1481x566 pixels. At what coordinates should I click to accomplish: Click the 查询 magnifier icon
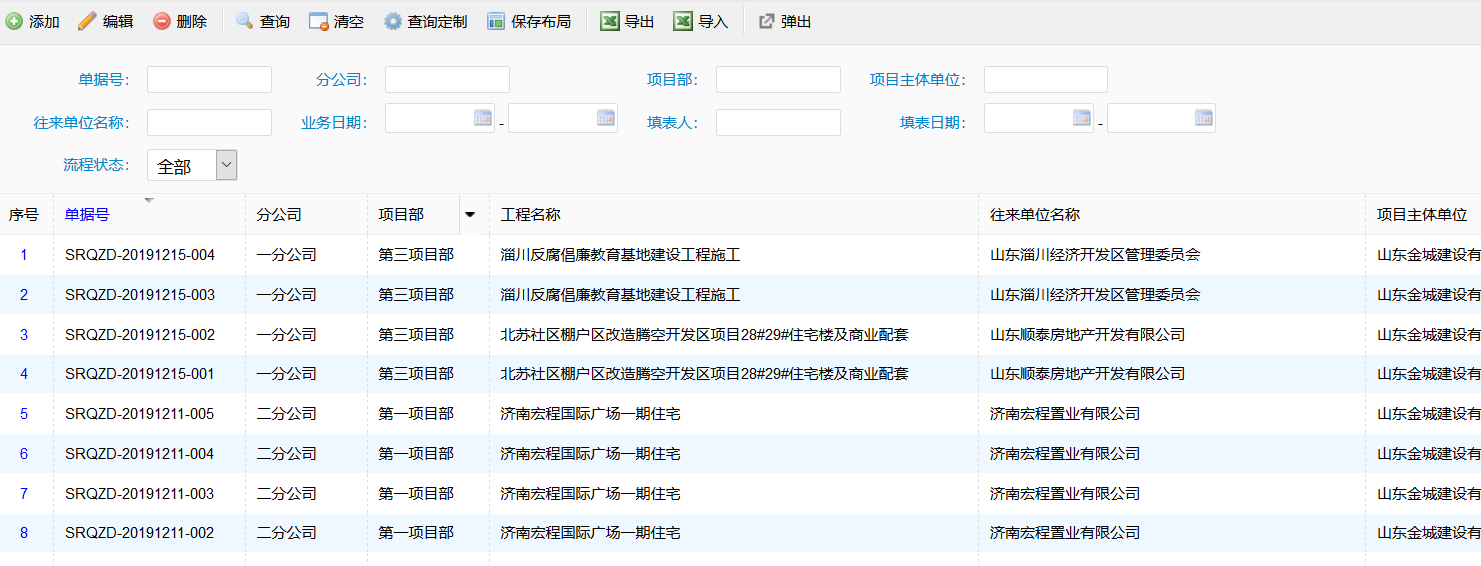pyautogui.click(x=244, y=21)
